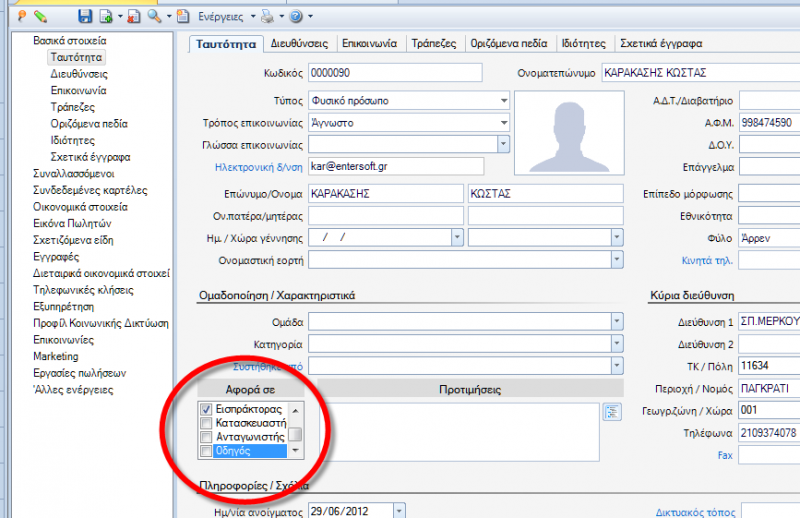Toggle the Εισπράκτορας checkbox
This screenshot has height=518, width=800.
coord(206,409)
